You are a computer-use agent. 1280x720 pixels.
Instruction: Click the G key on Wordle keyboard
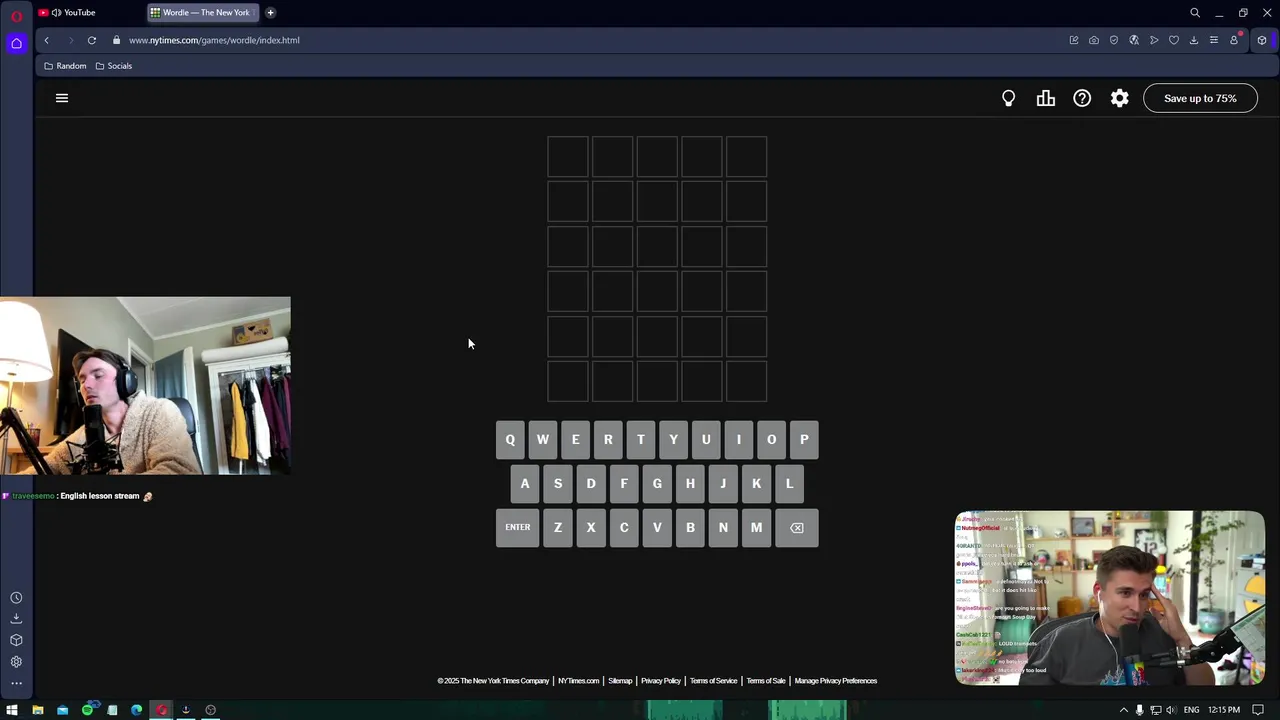(x=657, y=484)
